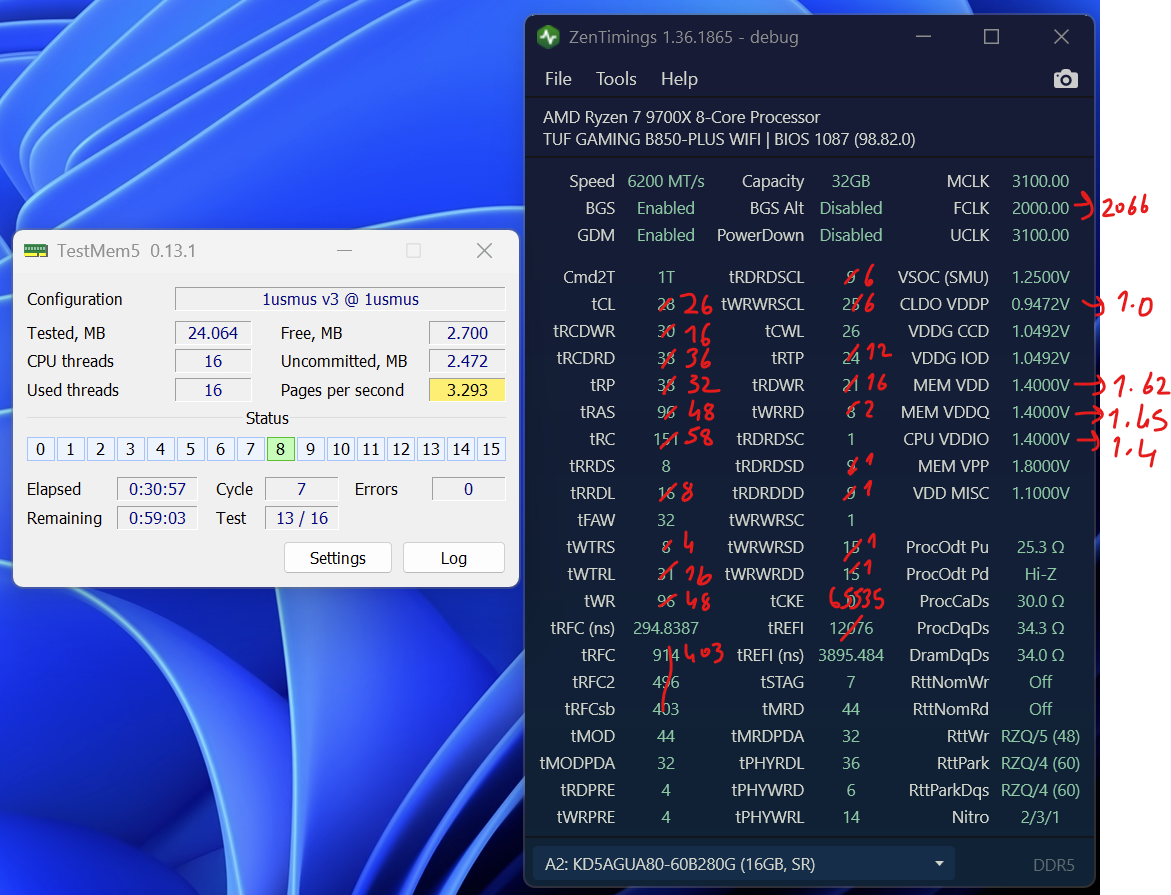Click the BGS Alt value Disabled
Screen dimensions: 1171x895
(851, 208)
